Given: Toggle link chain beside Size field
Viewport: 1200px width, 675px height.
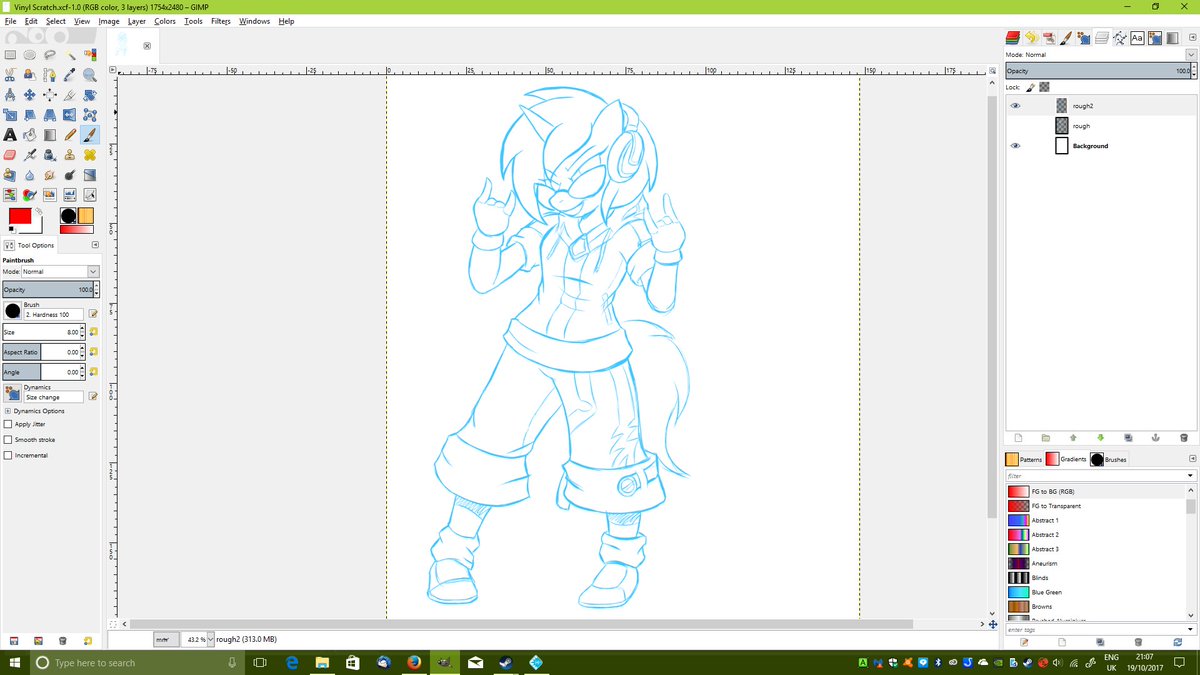Looking at the screenshot, I should pyautogui.click(x=93, y=332).
